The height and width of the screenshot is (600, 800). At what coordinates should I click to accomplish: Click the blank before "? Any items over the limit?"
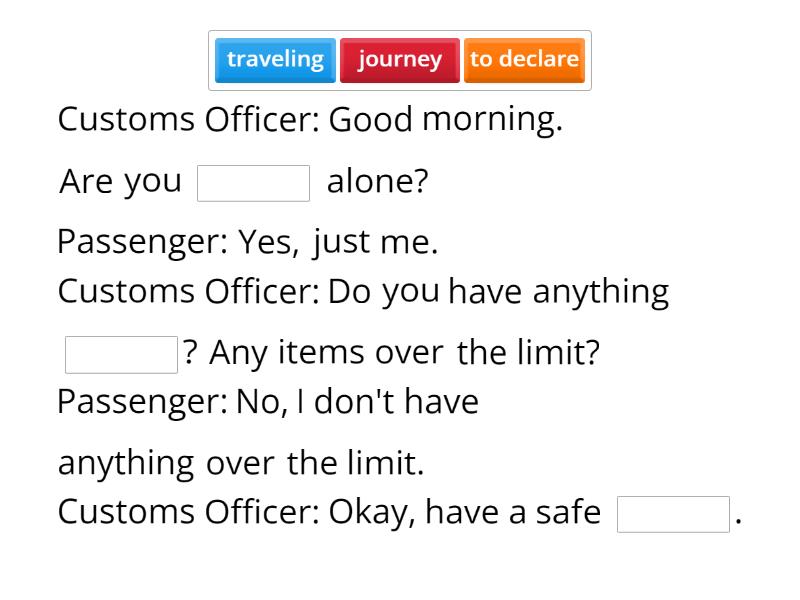tap(120, 352)
